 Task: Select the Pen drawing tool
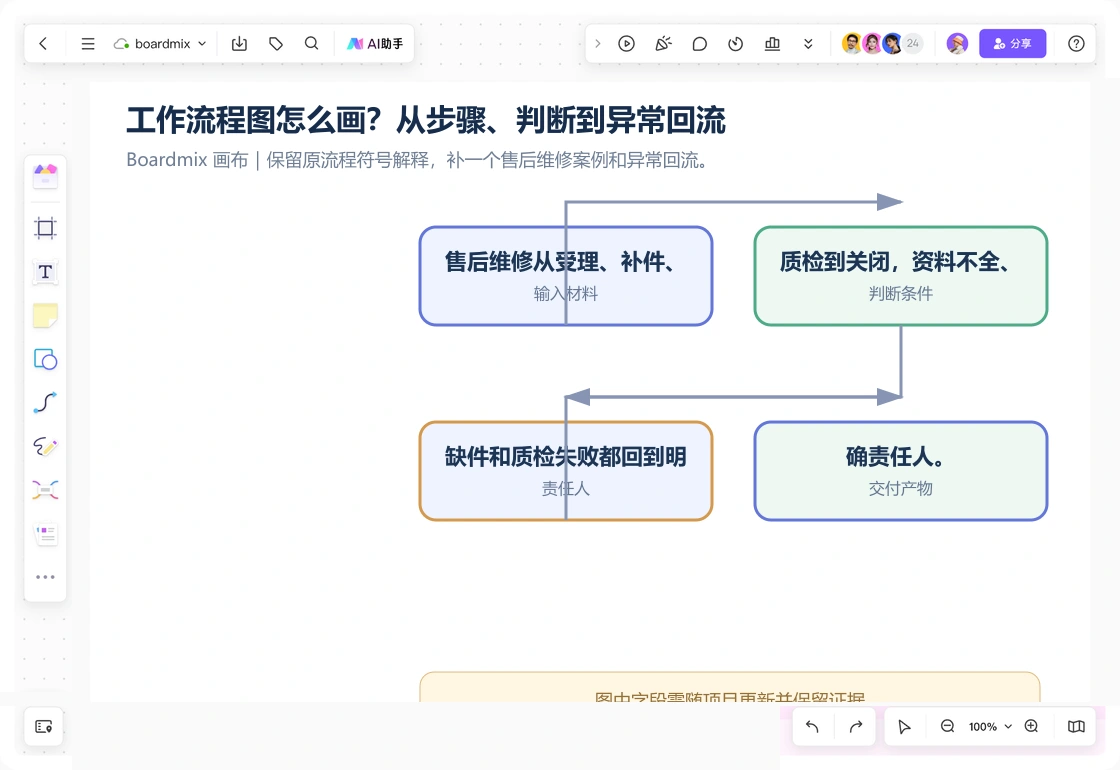(x=45, y=446)
